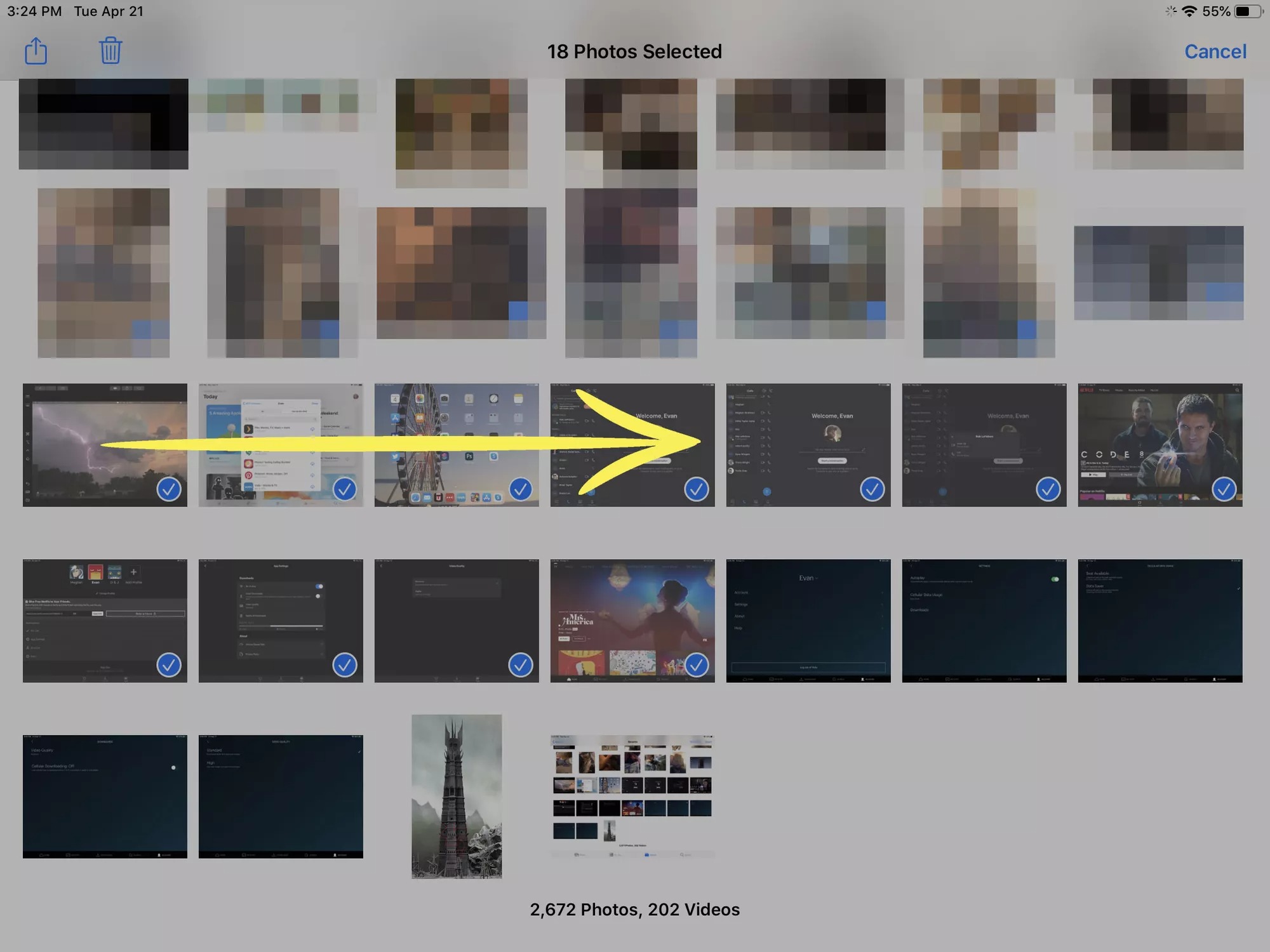This screenshot has width=1270, height=952.
Task: Tap the '18 Photos Selected' title
Action: click(x=634, y=51)
